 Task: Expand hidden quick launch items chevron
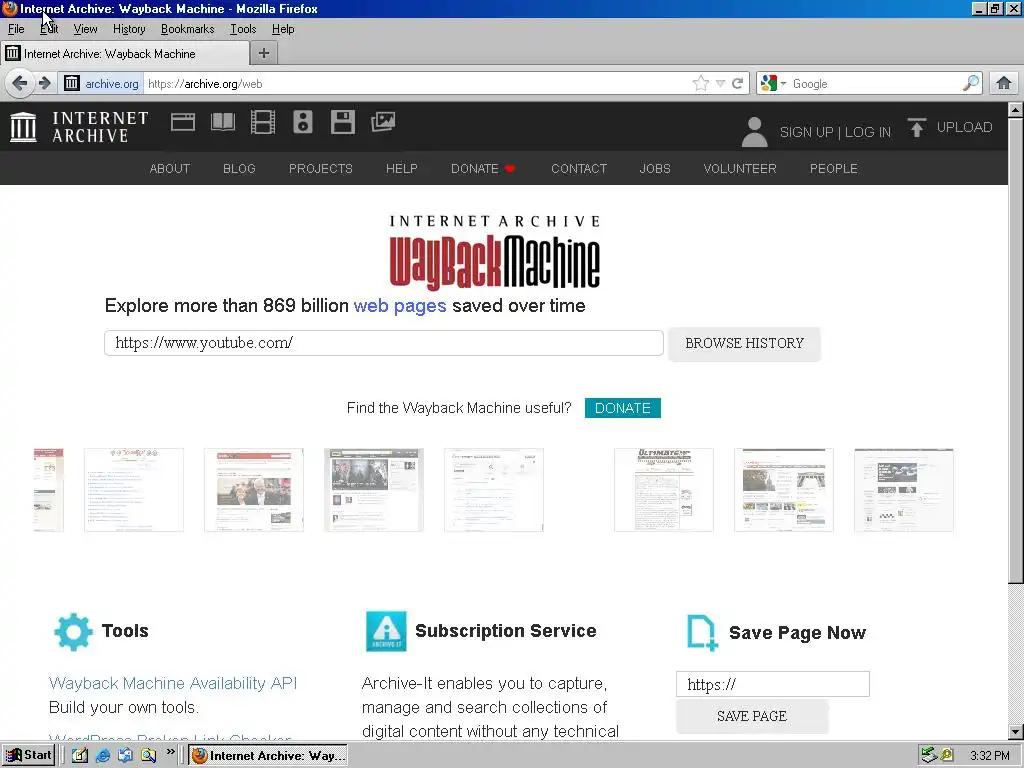170,752
